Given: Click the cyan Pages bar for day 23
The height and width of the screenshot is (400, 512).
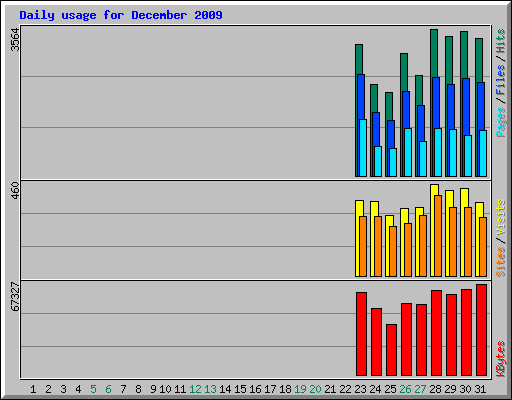Looking at the screenshot, I should coord(363,148).
